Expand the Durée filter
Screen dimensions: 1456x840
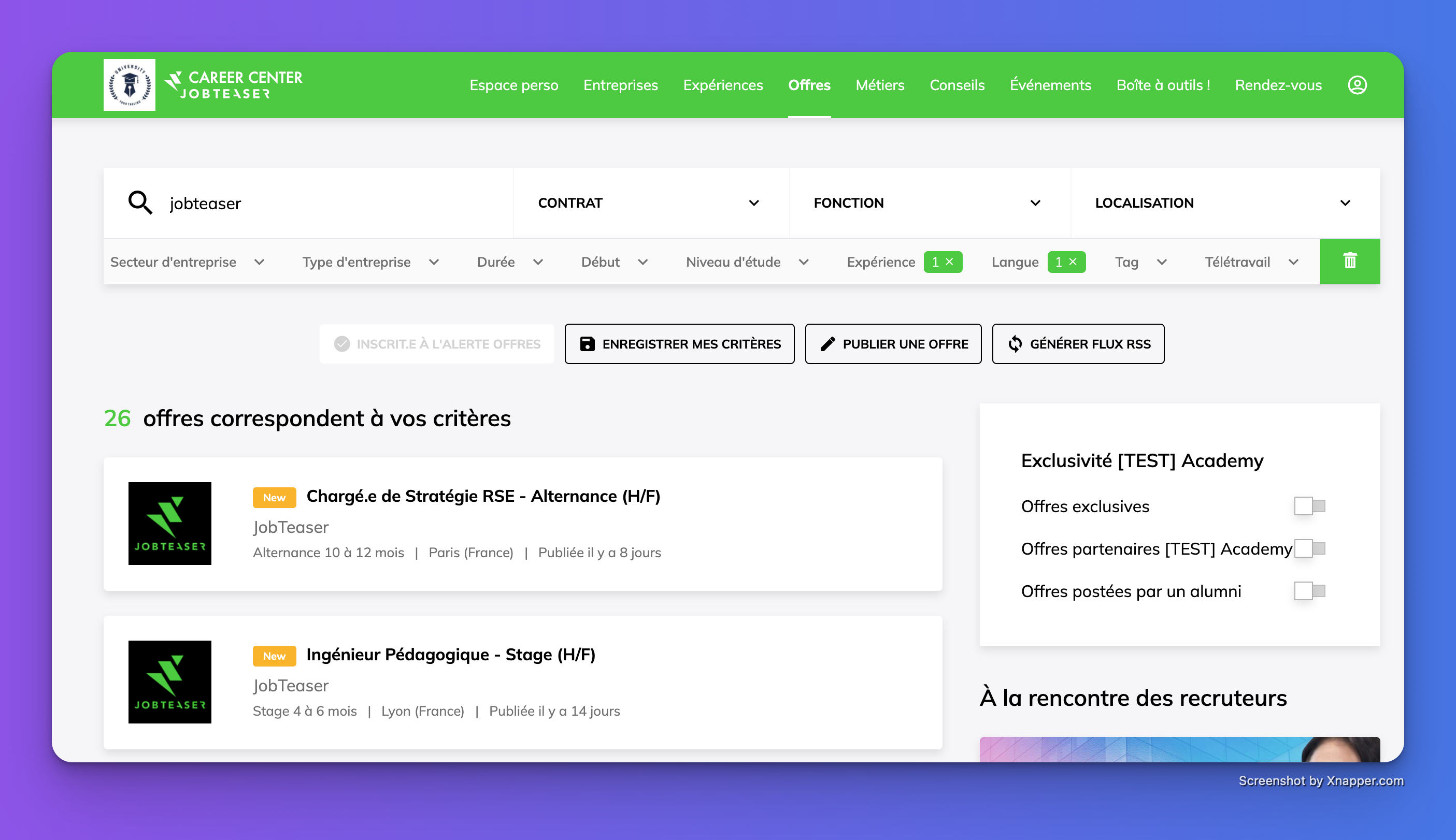[x=510, y=262]
